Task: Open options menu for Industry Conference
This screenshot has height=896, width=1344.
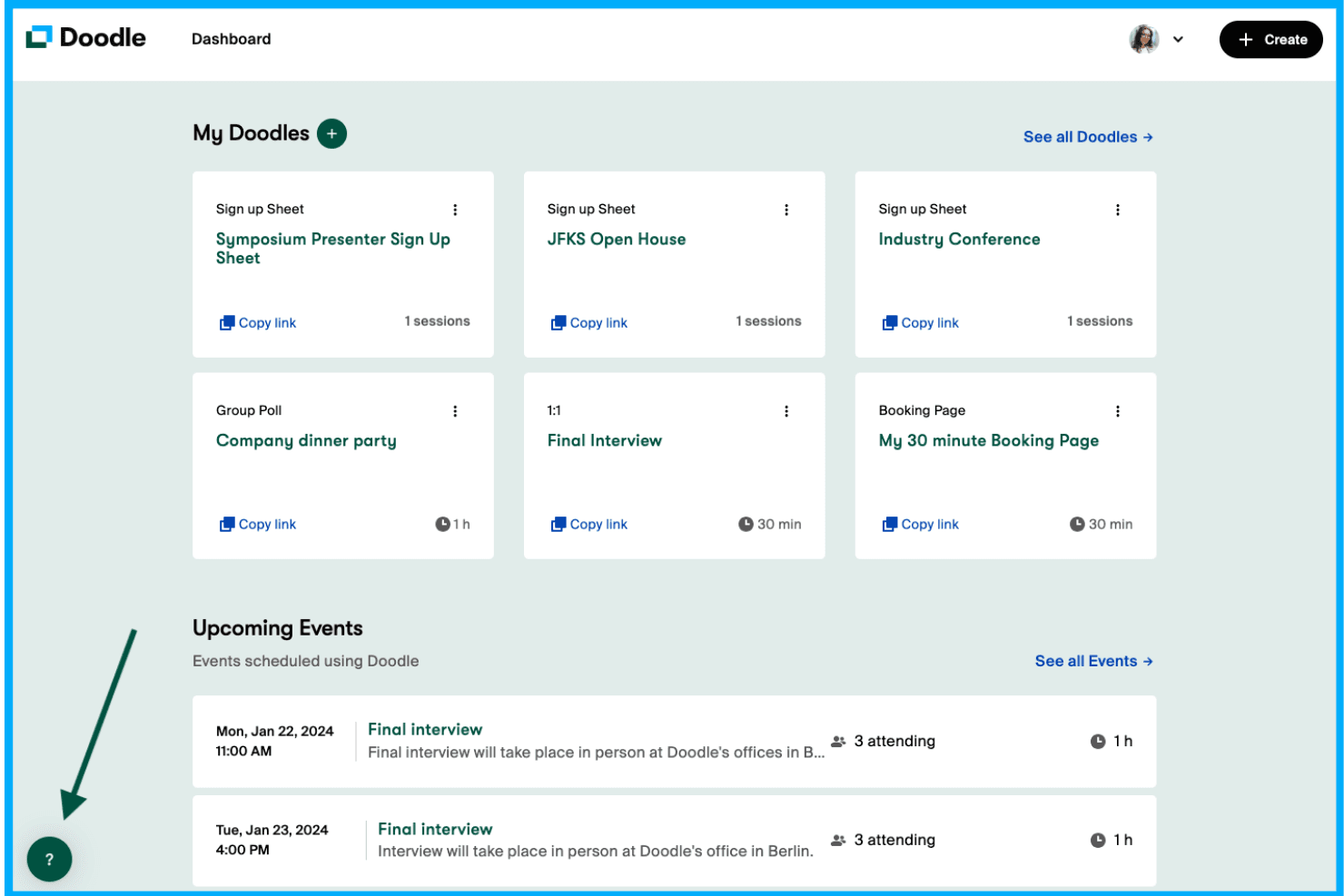Action: pos(1118,210)
